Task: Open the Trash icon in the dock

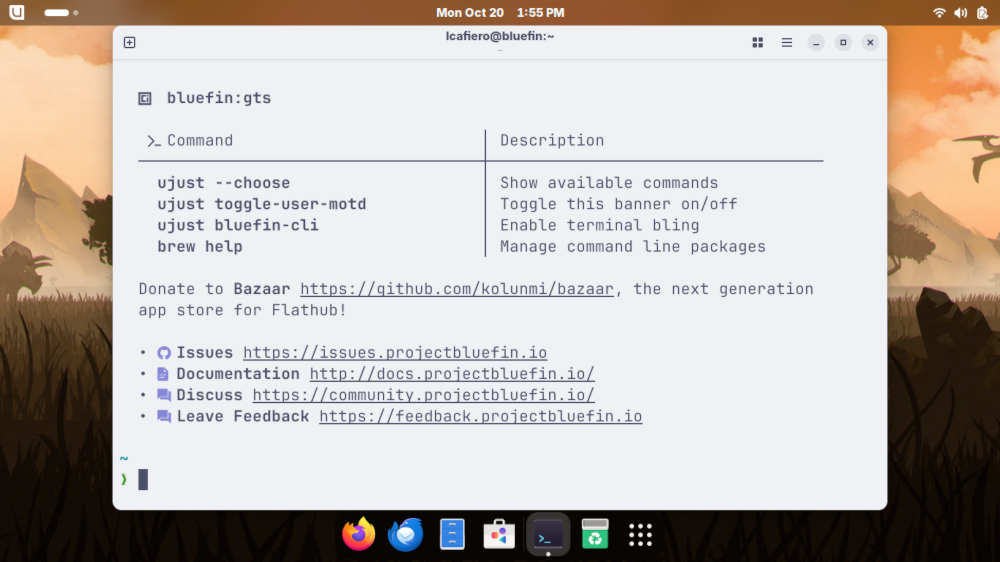Action: [x=595, y=535]
